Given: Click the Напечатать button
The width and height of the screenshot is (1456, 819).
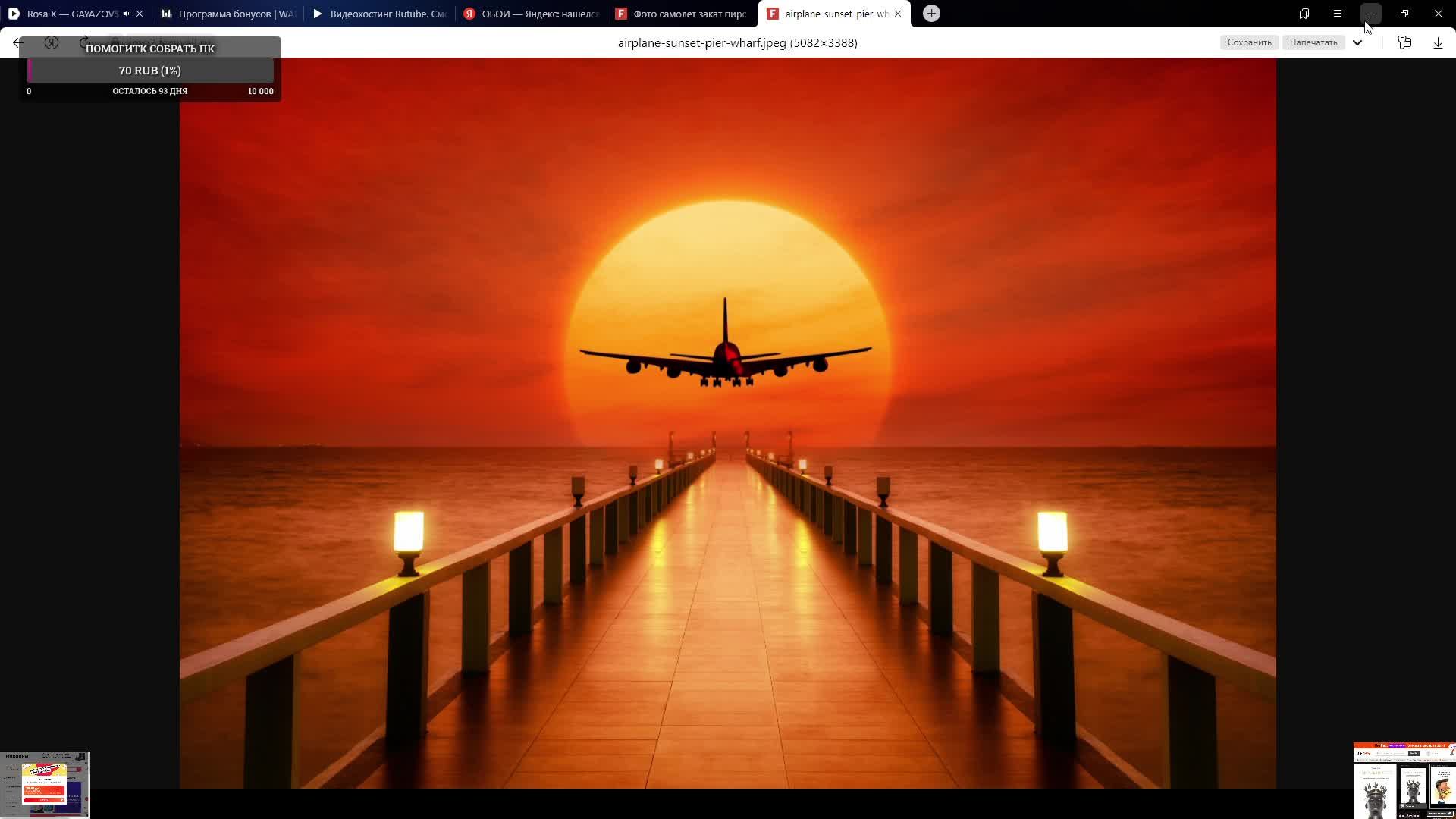Looking at the screenshot, I should [x=1313, y=43].
